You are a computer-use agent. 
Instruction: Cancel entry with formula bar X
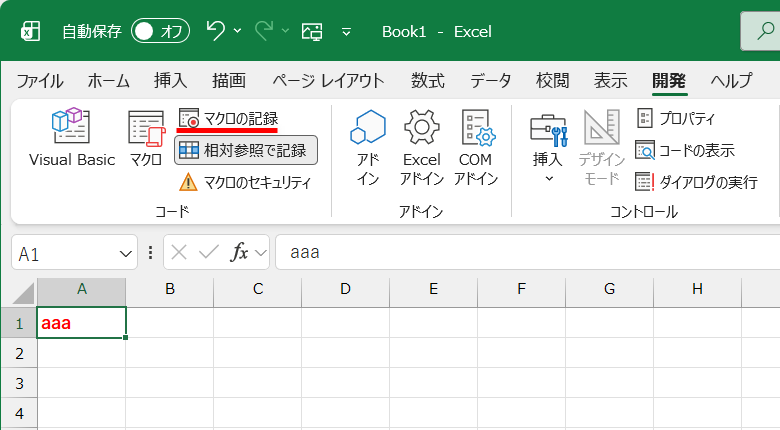click(x=179, y=252)
